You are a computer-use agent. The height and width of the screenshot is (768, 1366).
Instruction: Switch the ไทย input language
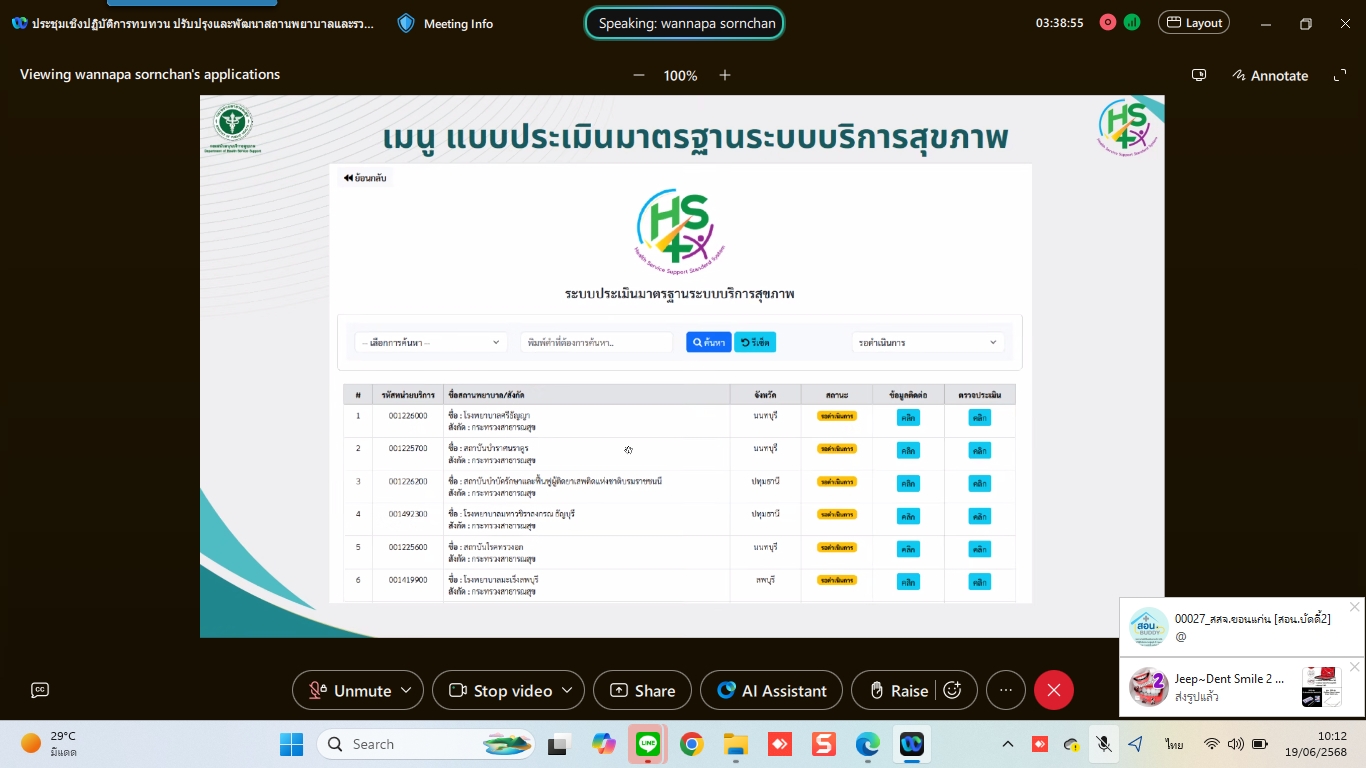click(1175, 744)
